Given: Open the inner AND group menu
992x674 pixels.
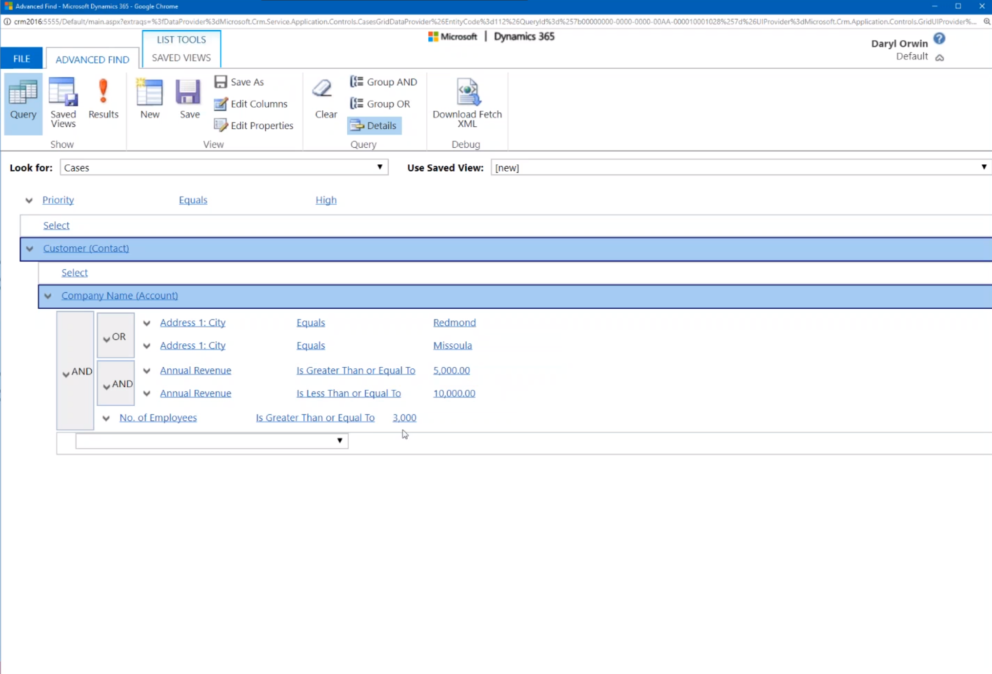Looking at the screenshot, I should pos(115,384).
